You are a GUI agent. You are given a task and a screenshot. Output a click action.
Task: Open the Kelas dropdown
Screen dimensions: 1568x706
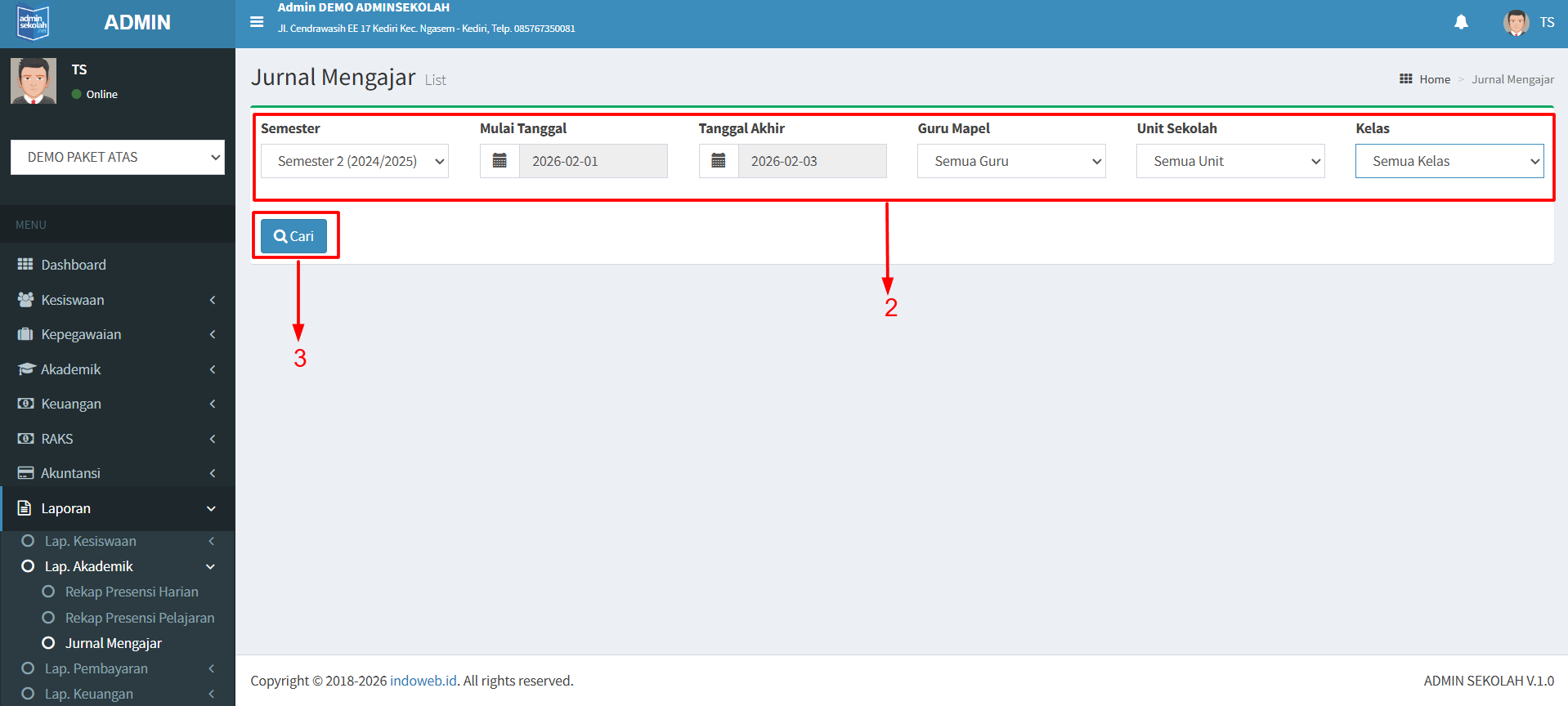pyautogui.click(x=1449, y=161)
